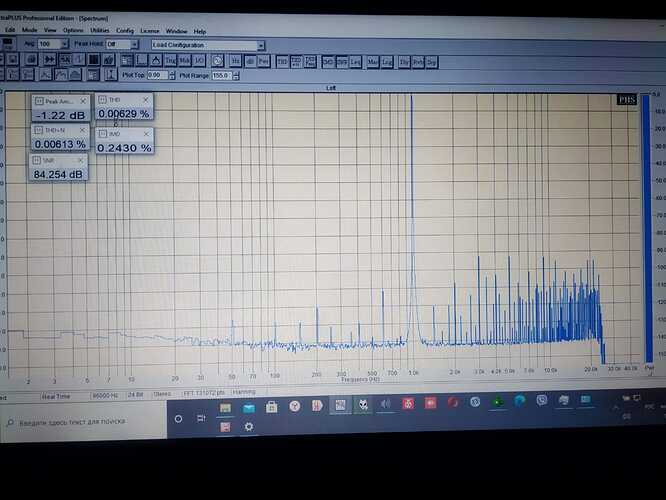Viewport: 666px width, 500px height.
Task: Open the Options menu
Action: 73,30
